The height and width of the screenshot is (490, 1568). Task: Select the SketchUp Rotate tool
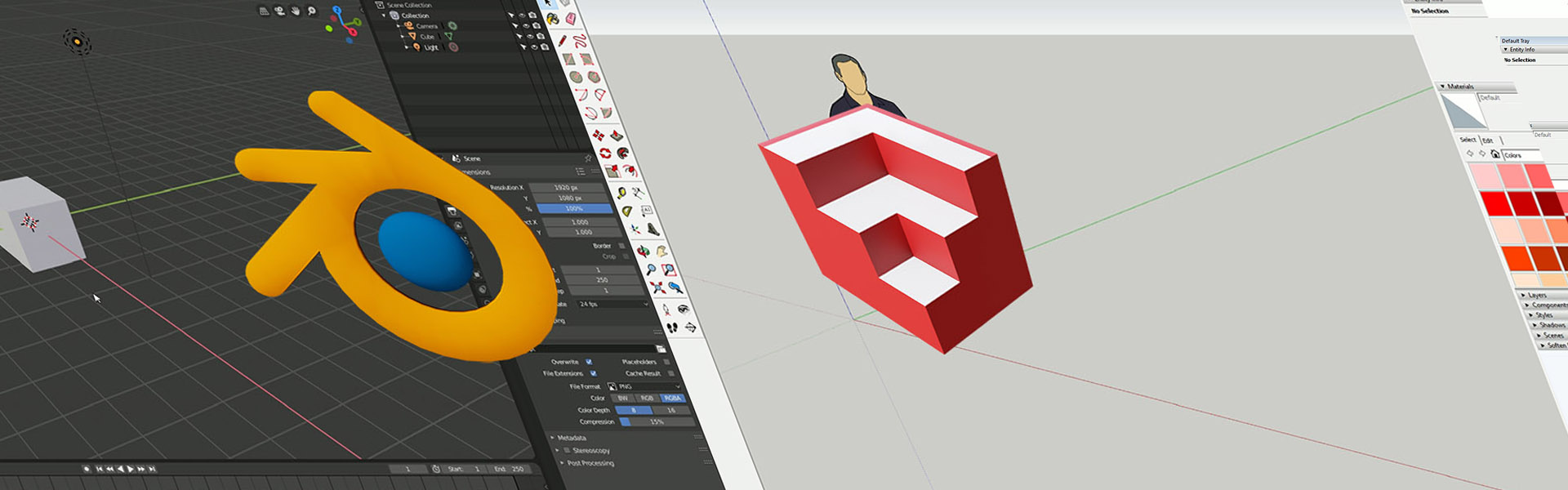[x=605, y=153]
